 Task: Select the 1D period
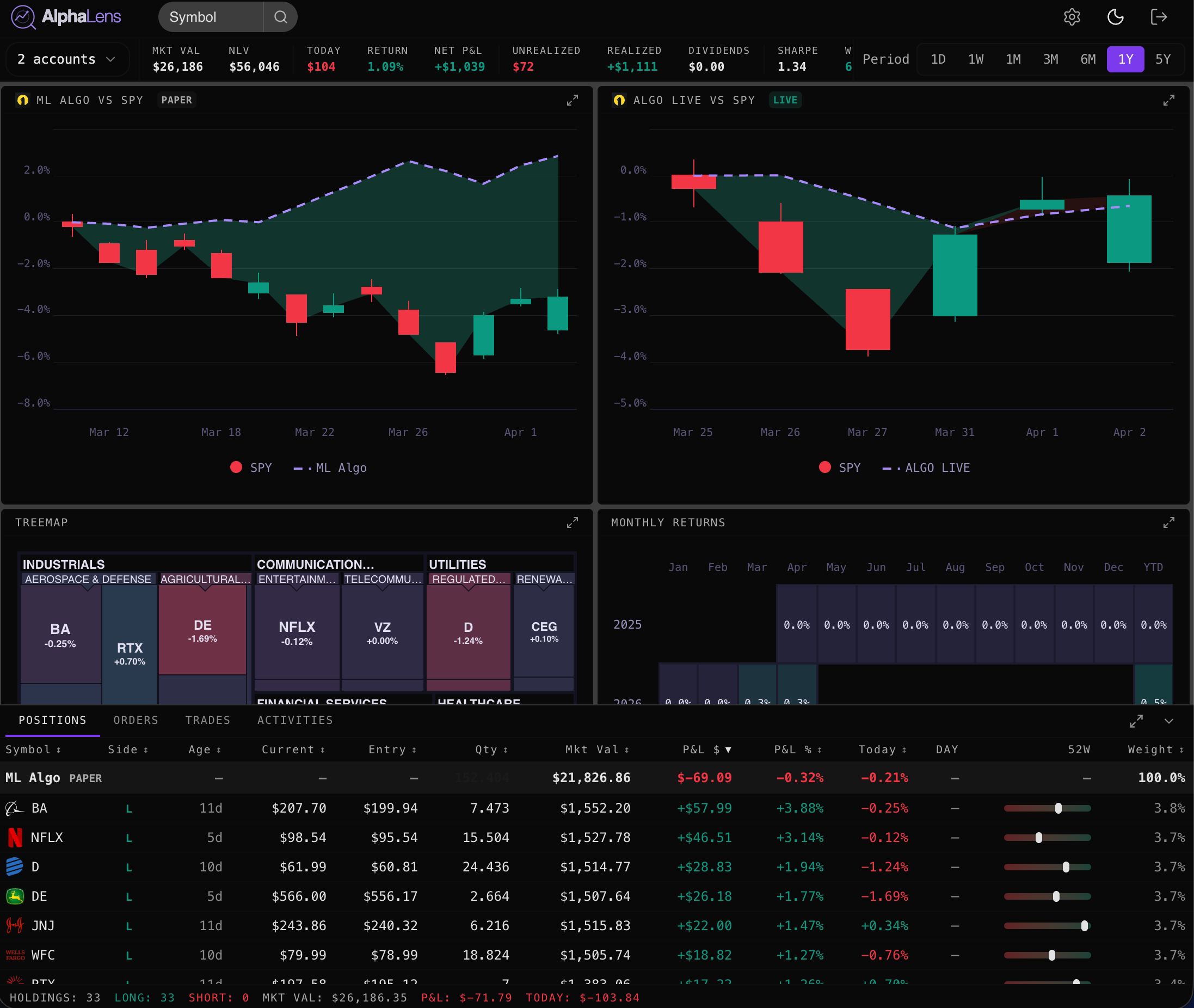click(938, 59)
